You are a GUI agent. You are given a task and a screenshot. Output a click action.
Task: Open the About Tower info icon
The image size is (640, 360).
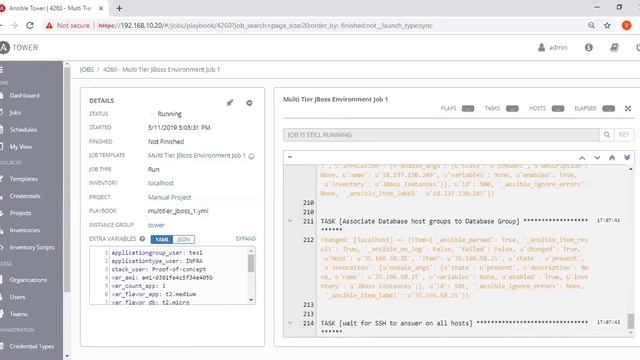tap(589, 47)
